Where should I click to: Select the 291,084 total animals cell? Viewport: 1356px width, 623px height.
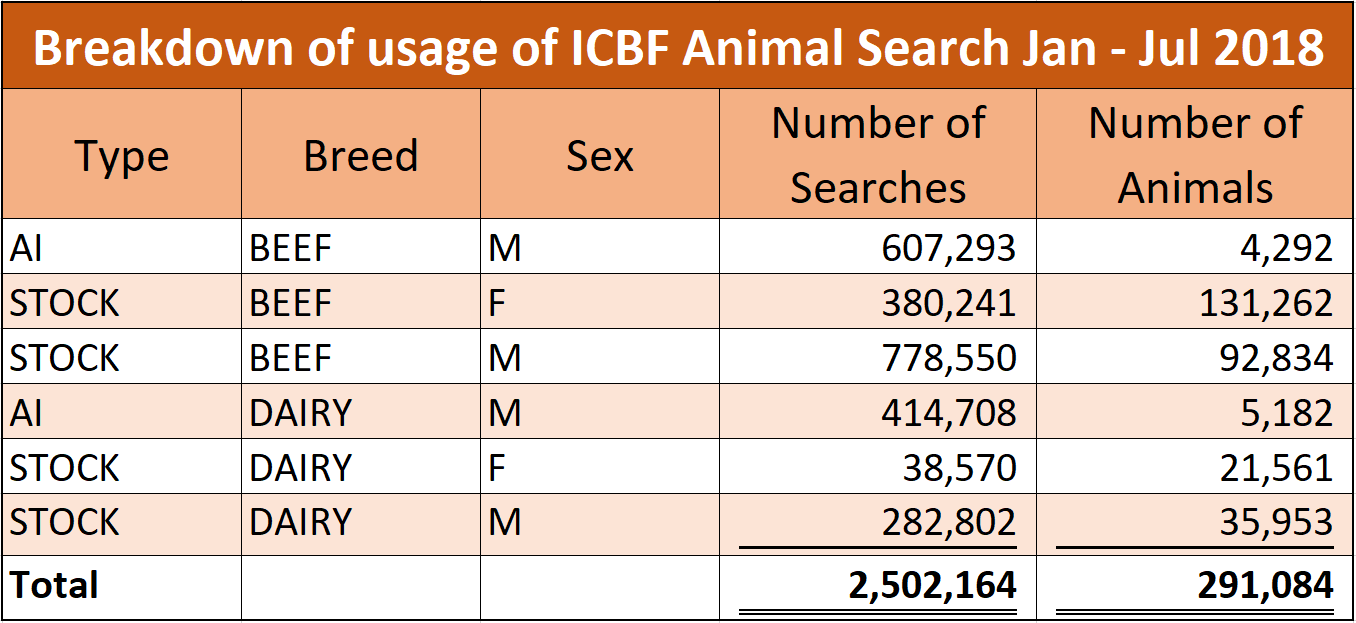[x=1195, y=586]
